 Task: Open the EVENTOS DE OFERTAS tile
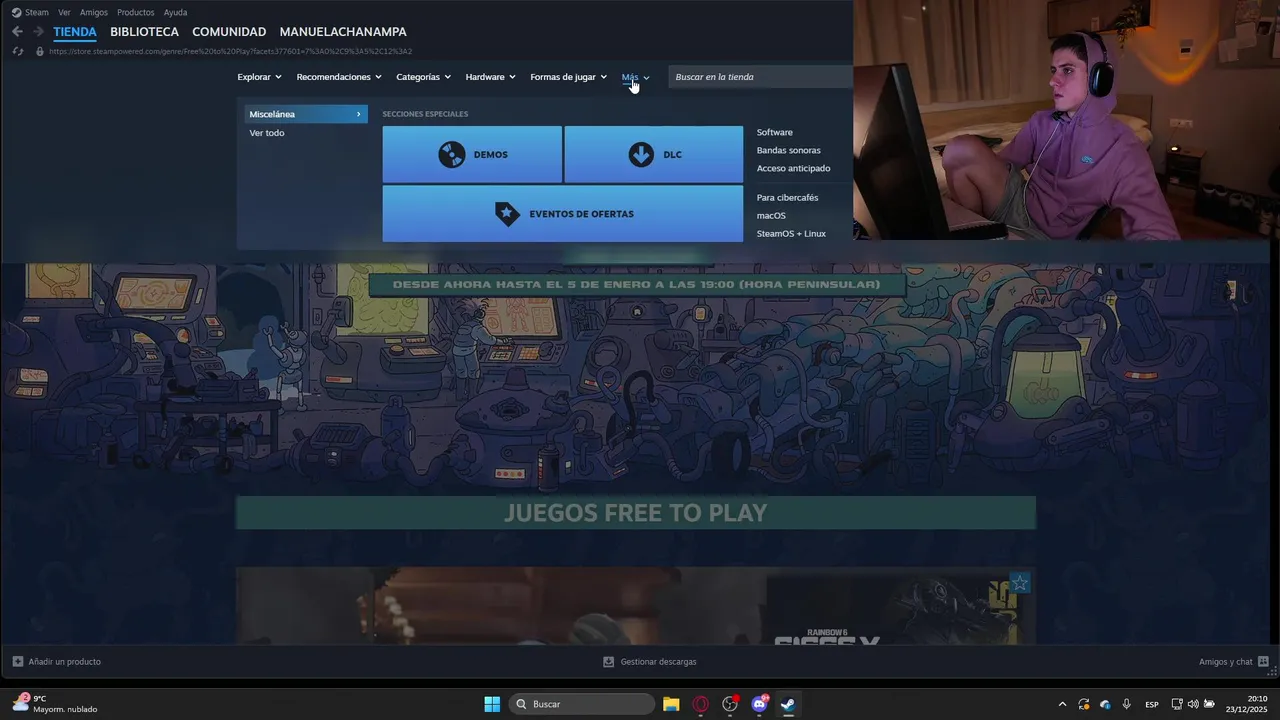pyautogui.click(x=563, y=214)
